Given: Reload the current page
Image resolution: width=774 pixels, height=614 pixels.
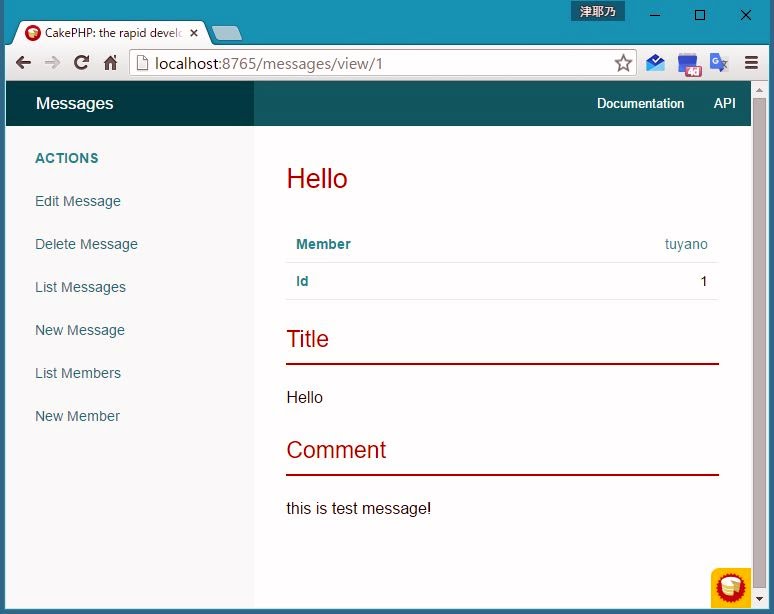Looking at the screenshot, I should [x=82, y=63].
